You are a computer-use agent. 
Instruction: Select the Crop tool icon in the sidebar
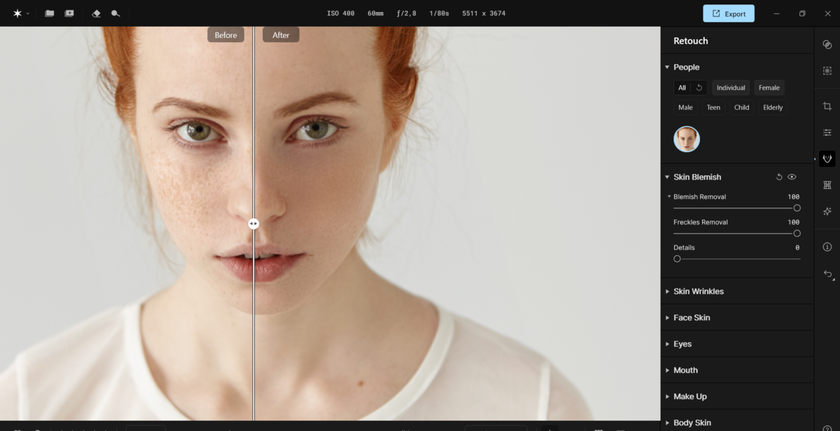click(827, 106)
